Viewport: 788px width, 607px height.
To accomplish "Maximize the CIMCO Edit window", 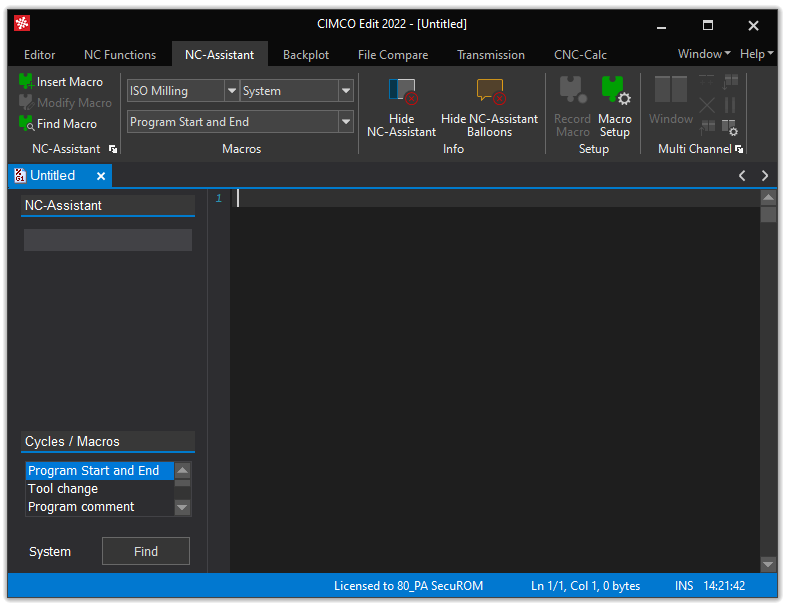I will click(708, 25).
